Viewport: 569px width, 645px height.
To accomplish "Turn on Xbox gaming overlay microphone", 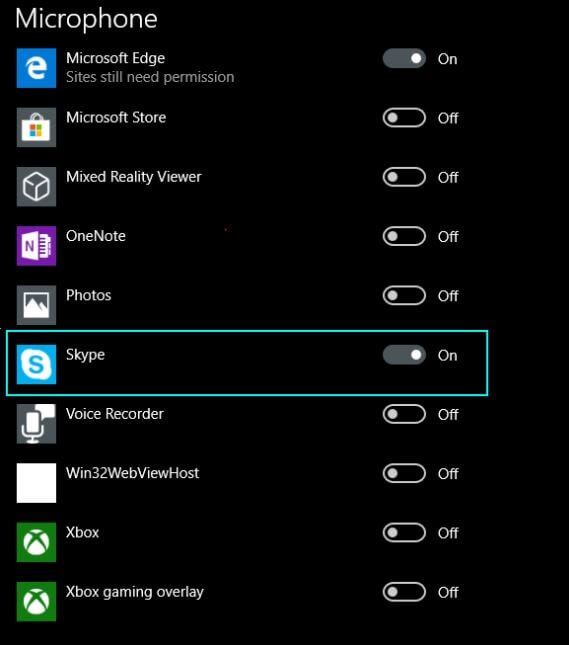I will 404,592.
